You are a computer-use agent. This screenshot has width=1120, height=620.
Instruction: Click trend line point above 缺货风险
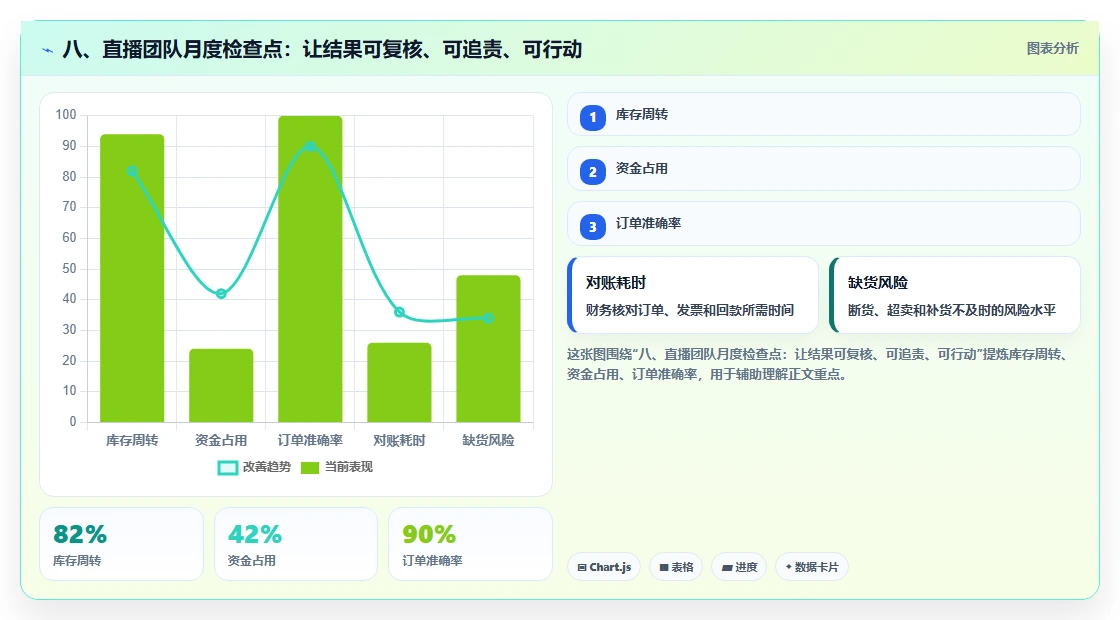(x=489, y=318)
